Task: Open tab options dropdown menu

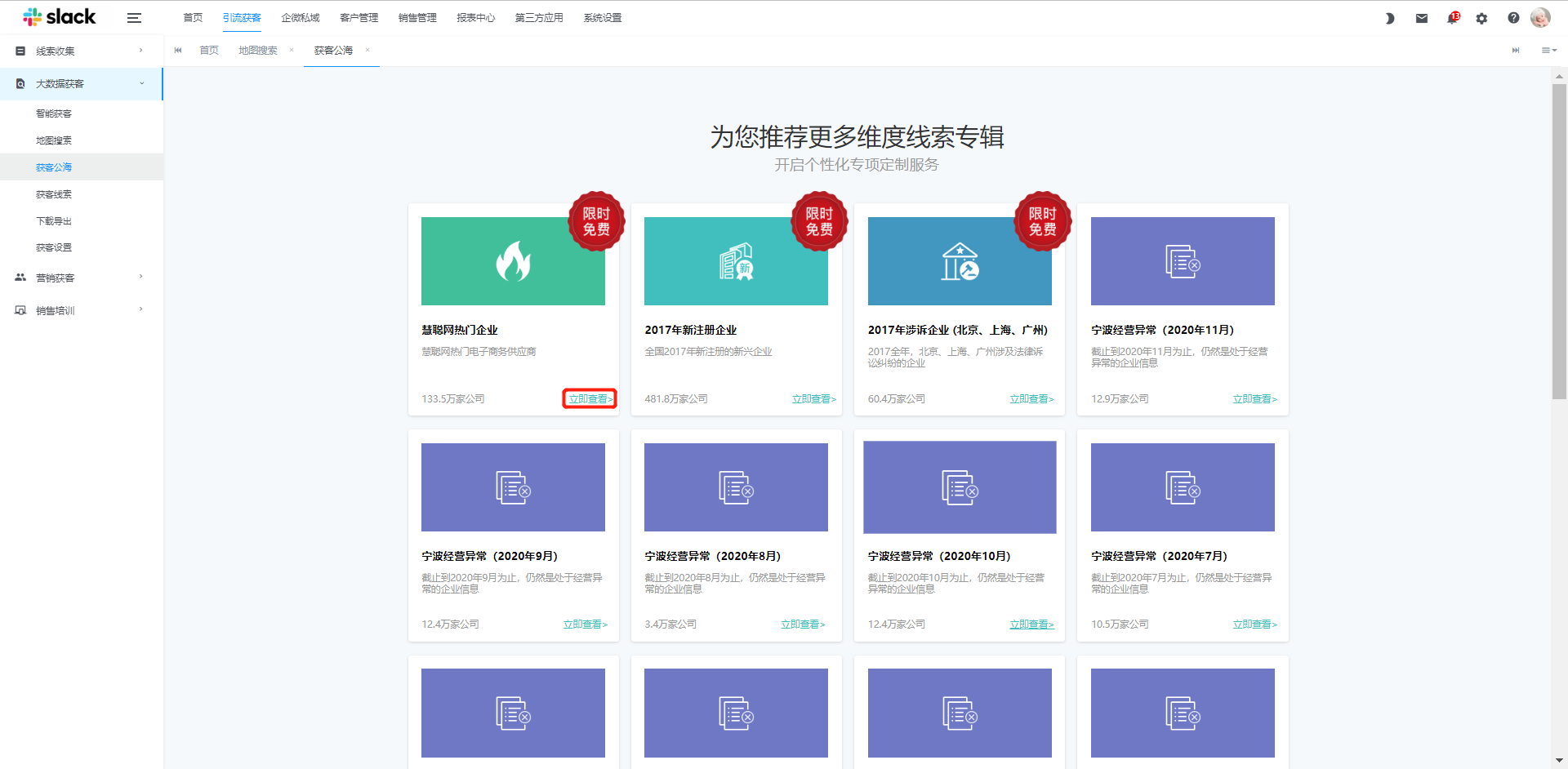Action: click(1548, 51)
